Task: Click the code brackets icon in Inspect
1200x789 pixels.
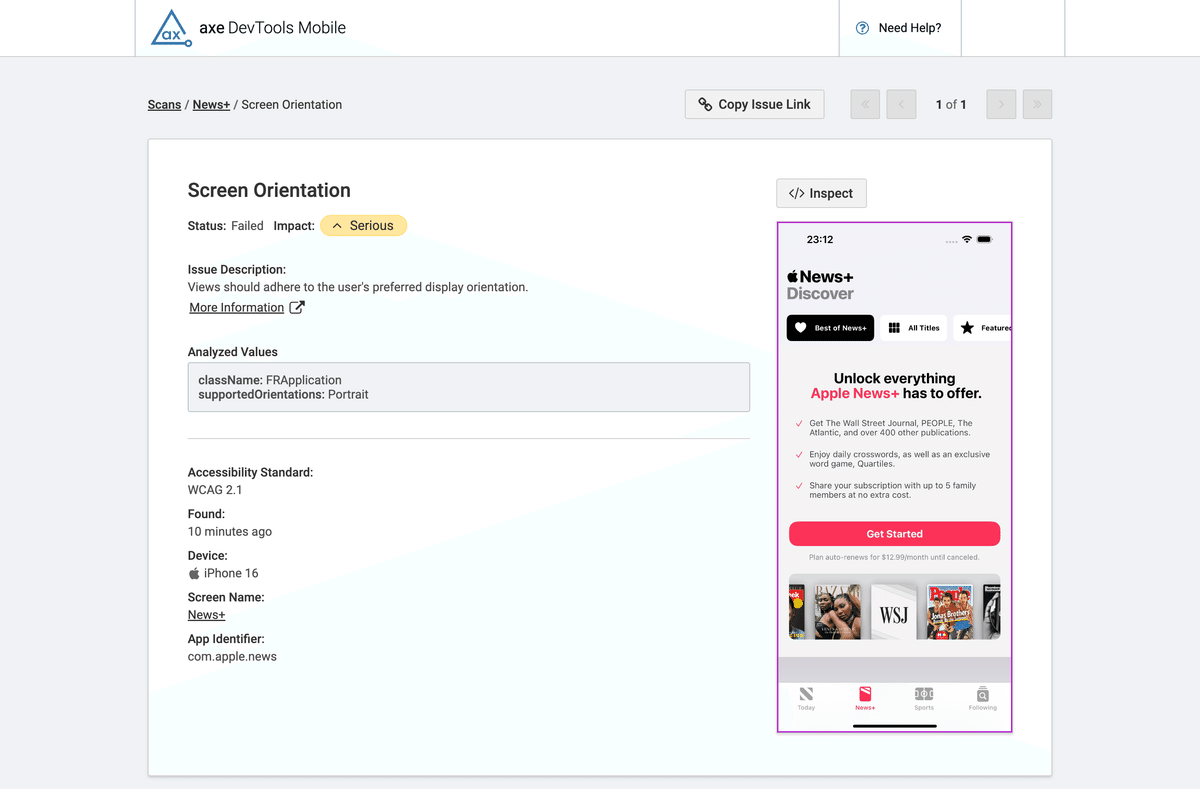Action: [x=796, y=193]
